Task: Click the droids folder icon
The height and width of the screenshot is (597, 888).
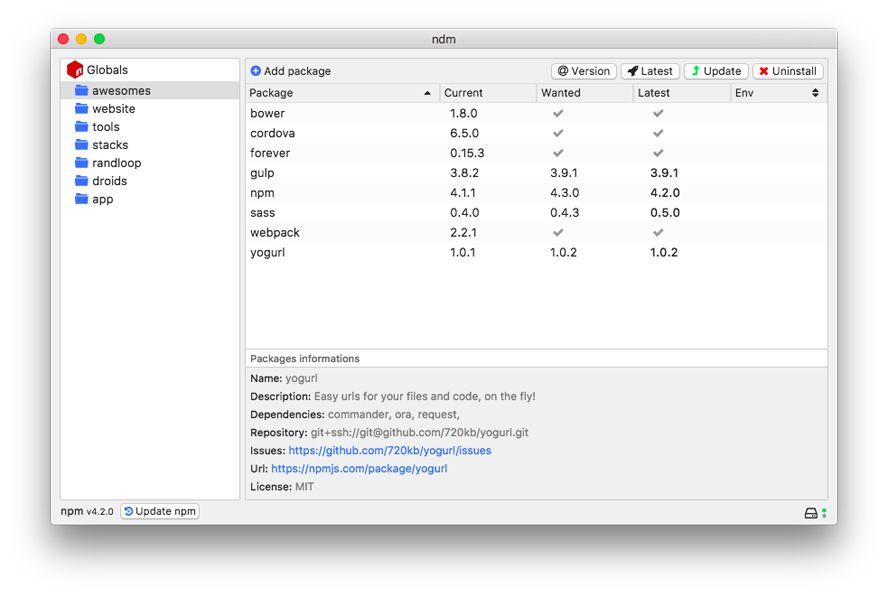Action: [82, 181]
